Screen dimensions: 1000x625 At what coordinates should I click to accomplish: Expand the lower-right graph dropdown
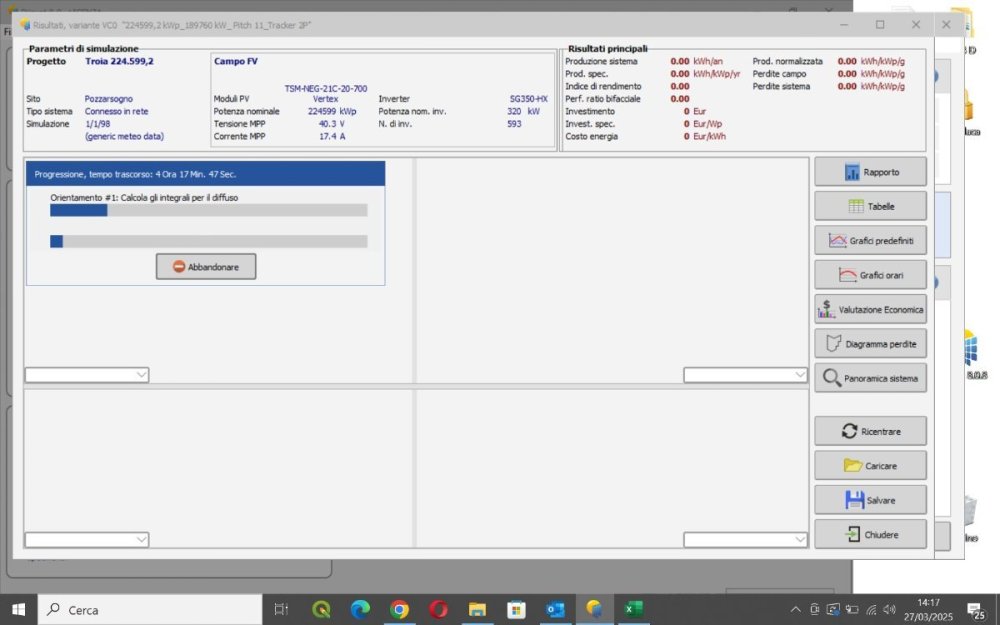tap(799, 540)
